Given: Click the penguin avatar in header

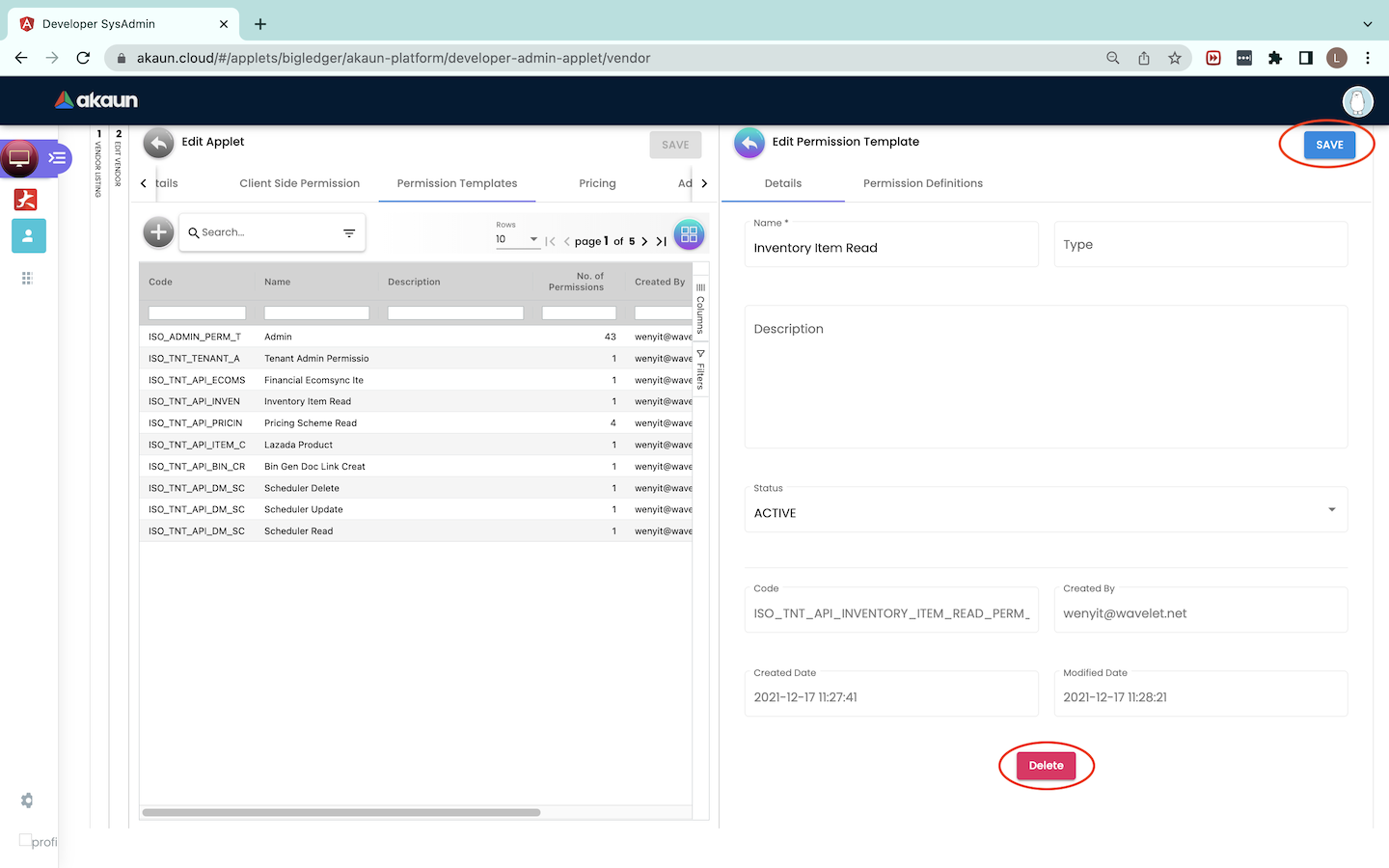Looking at the screenshot, I should pyautogui.click(x=1357, y=101).
